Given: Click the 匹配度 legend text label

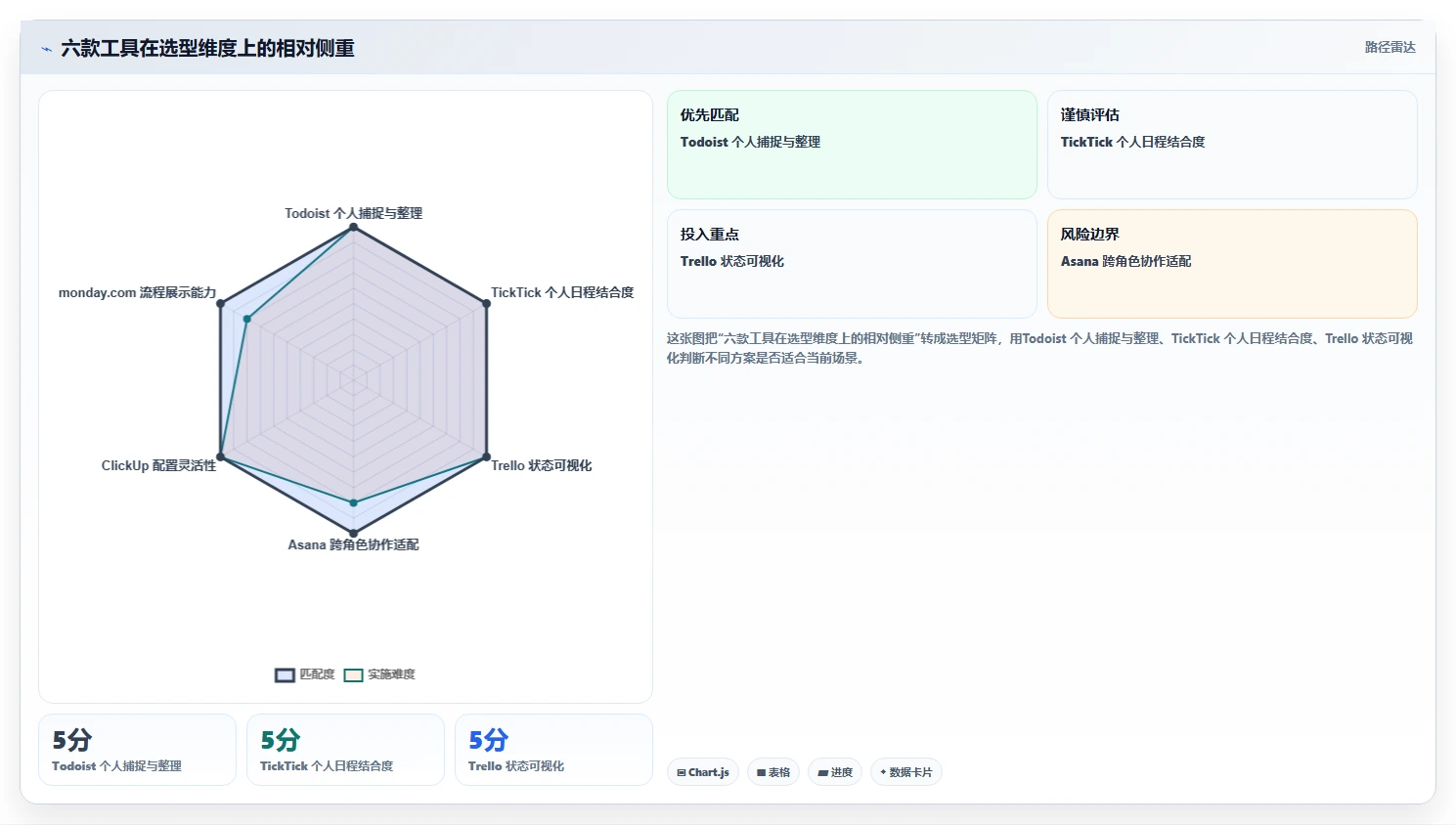Looking at the screenshot, I should tap(317, 674).
